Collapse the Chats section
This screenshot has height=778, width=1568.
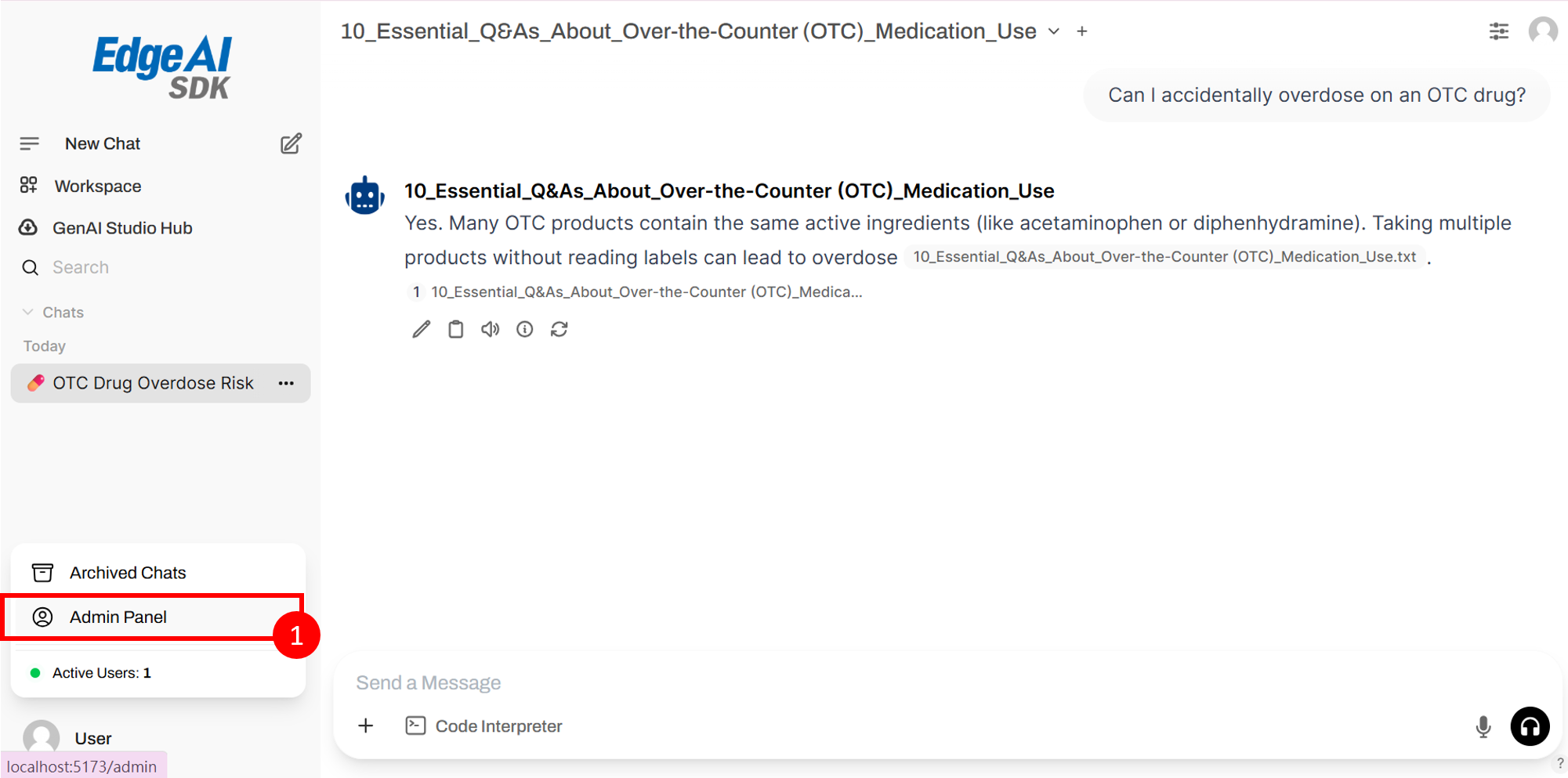point(28,312)
